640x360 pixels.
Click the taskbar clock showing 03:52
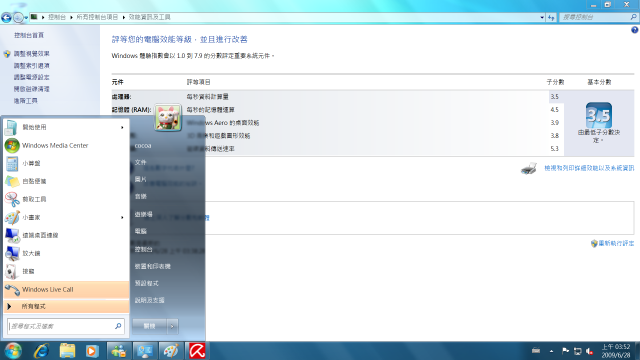[x=616, y=351]
